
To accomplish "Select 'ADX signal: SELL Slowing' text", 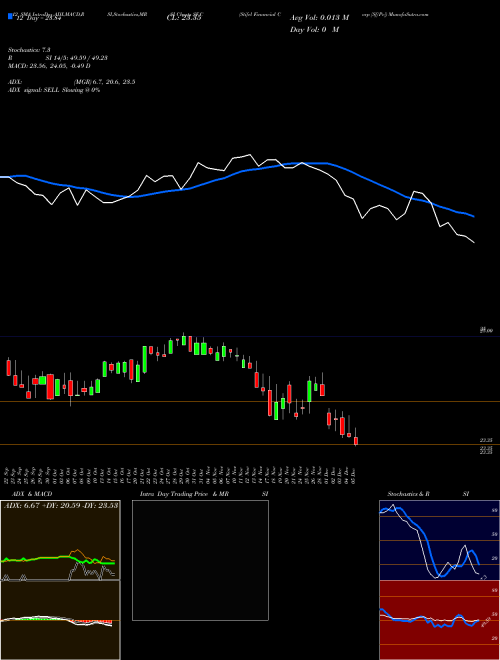I will pos(45,90).
